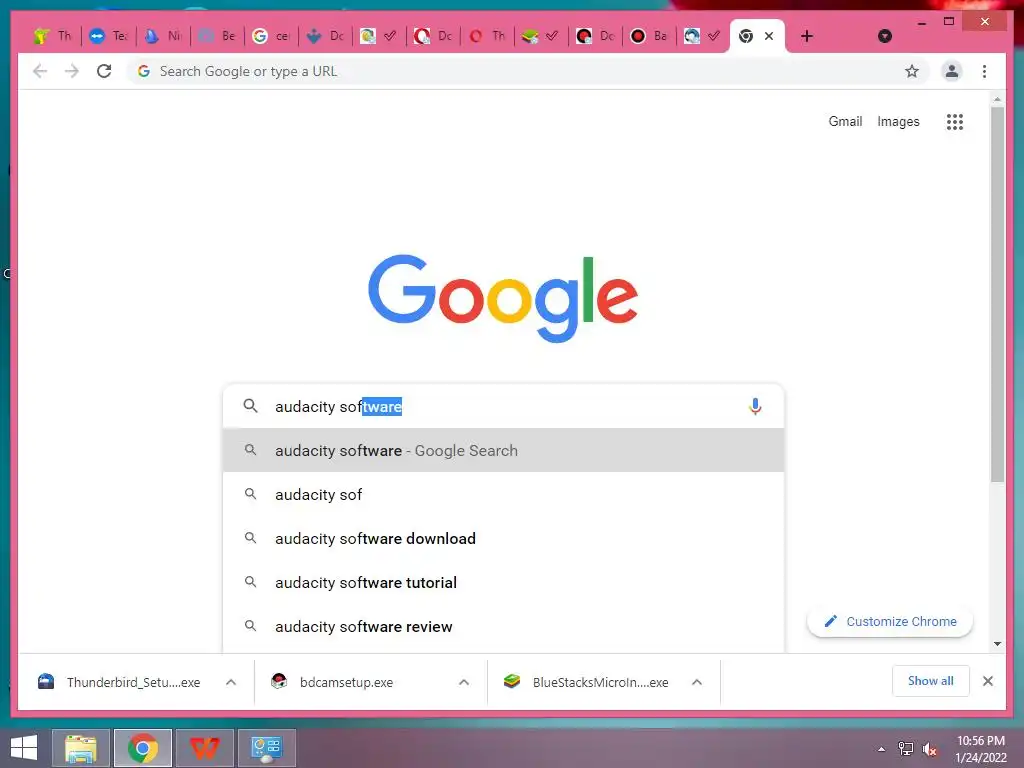Viewport: 1024px width, 768px height.
Task: Open the Google tab labeled ce
Action: point(271,36)
